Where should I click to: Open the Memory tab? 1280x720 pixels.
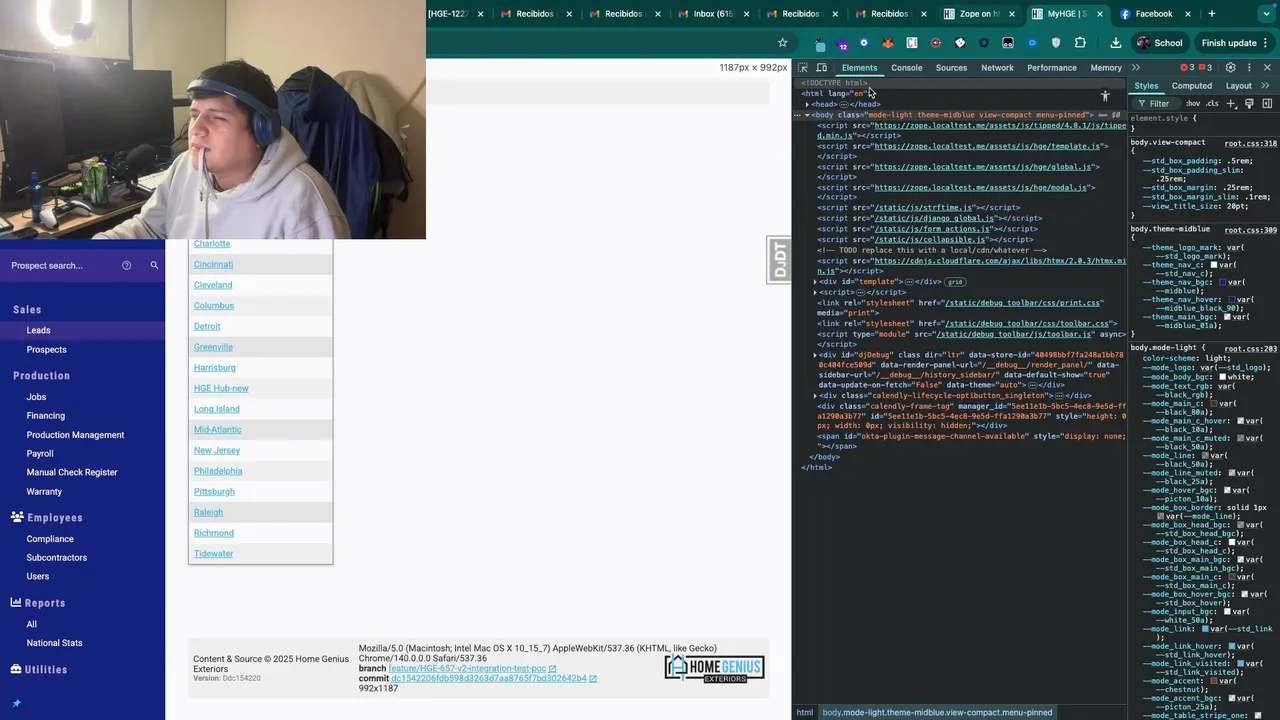tap(1106, 68)
